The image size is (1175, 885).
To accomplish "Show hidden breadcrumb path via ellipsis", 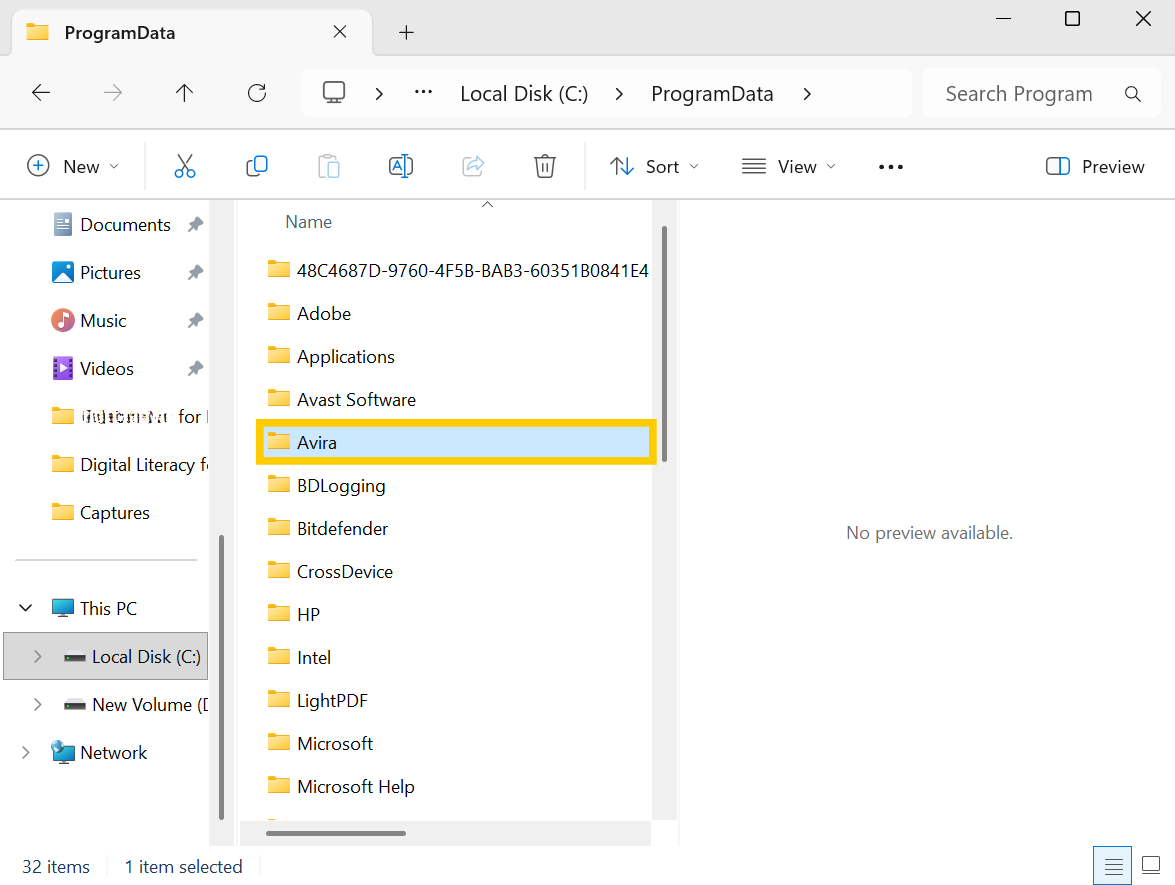I will click(423, 92).
